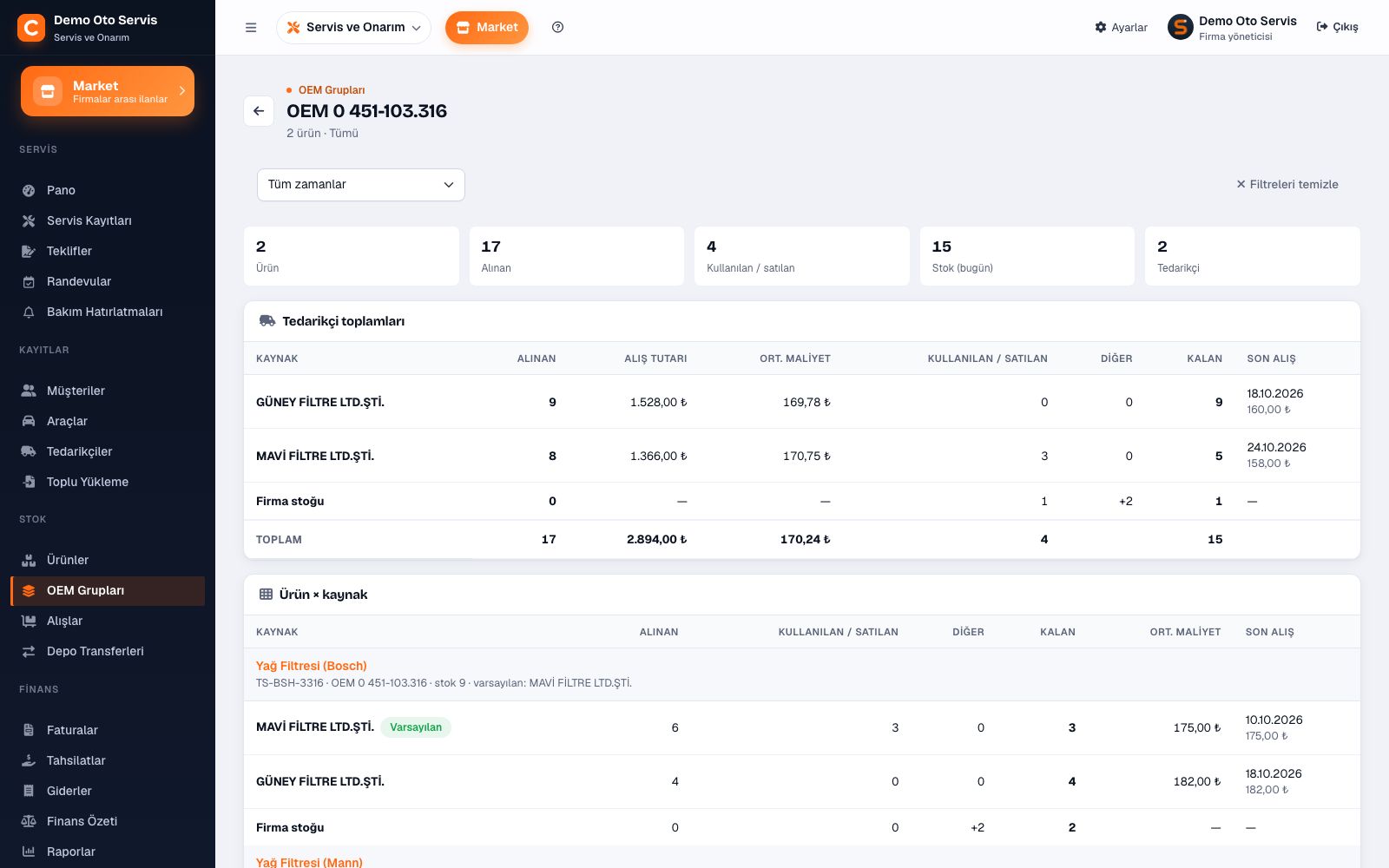Click the Finans Özeti scale icon
This screenshot has width=1389, height=868.
pos(29,821)
